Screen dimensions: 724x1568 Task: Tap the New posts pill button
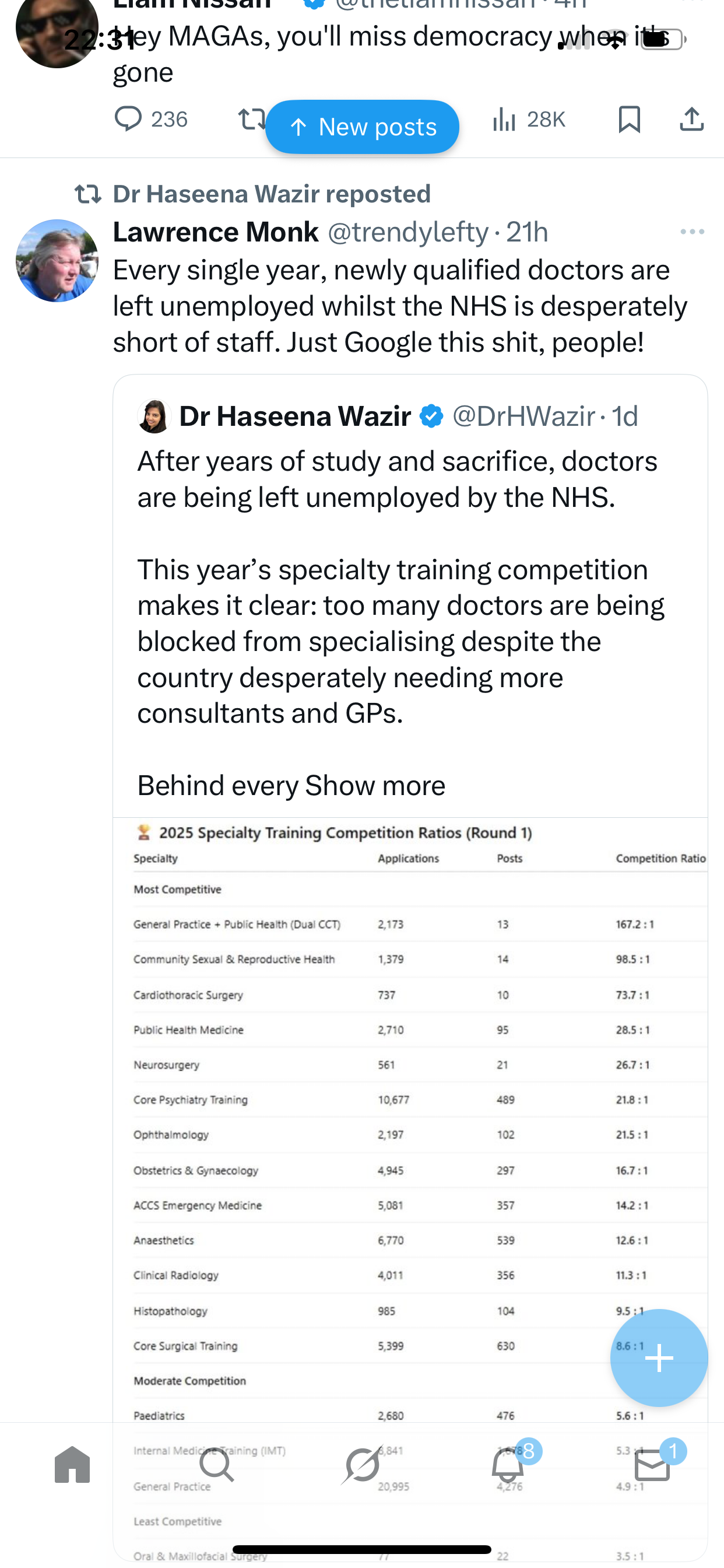click(362, 127)
